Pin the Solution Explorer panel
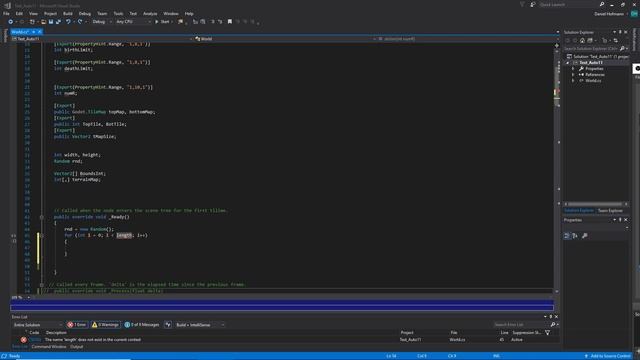640x360 pixels. tap(620, 32)
